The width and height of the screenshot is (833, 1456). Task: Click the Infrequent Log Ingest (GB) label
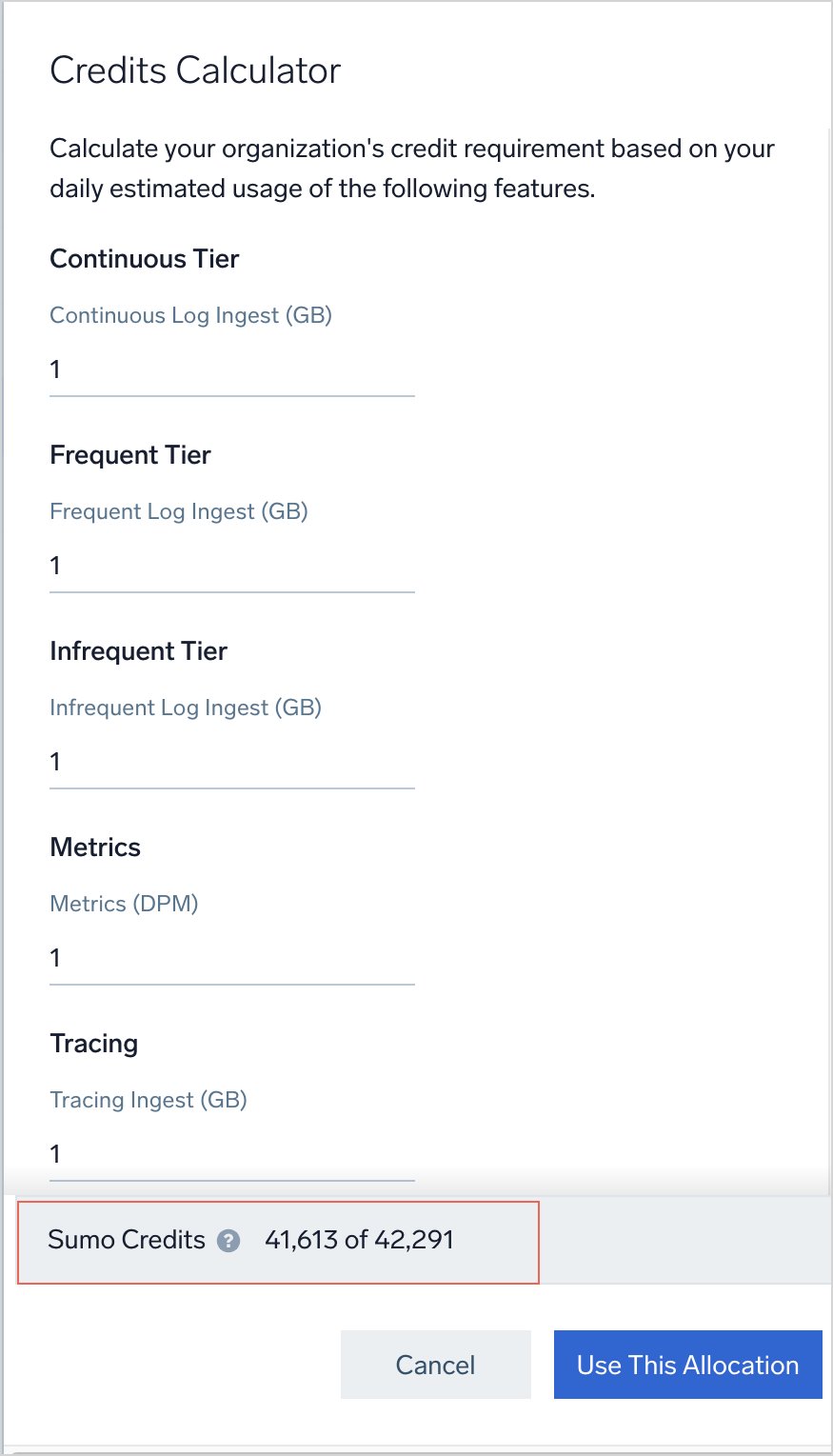(x=186, y=708)
